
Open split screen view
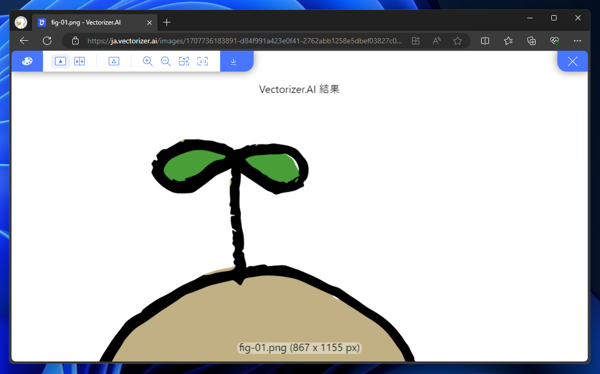point(485,41)
